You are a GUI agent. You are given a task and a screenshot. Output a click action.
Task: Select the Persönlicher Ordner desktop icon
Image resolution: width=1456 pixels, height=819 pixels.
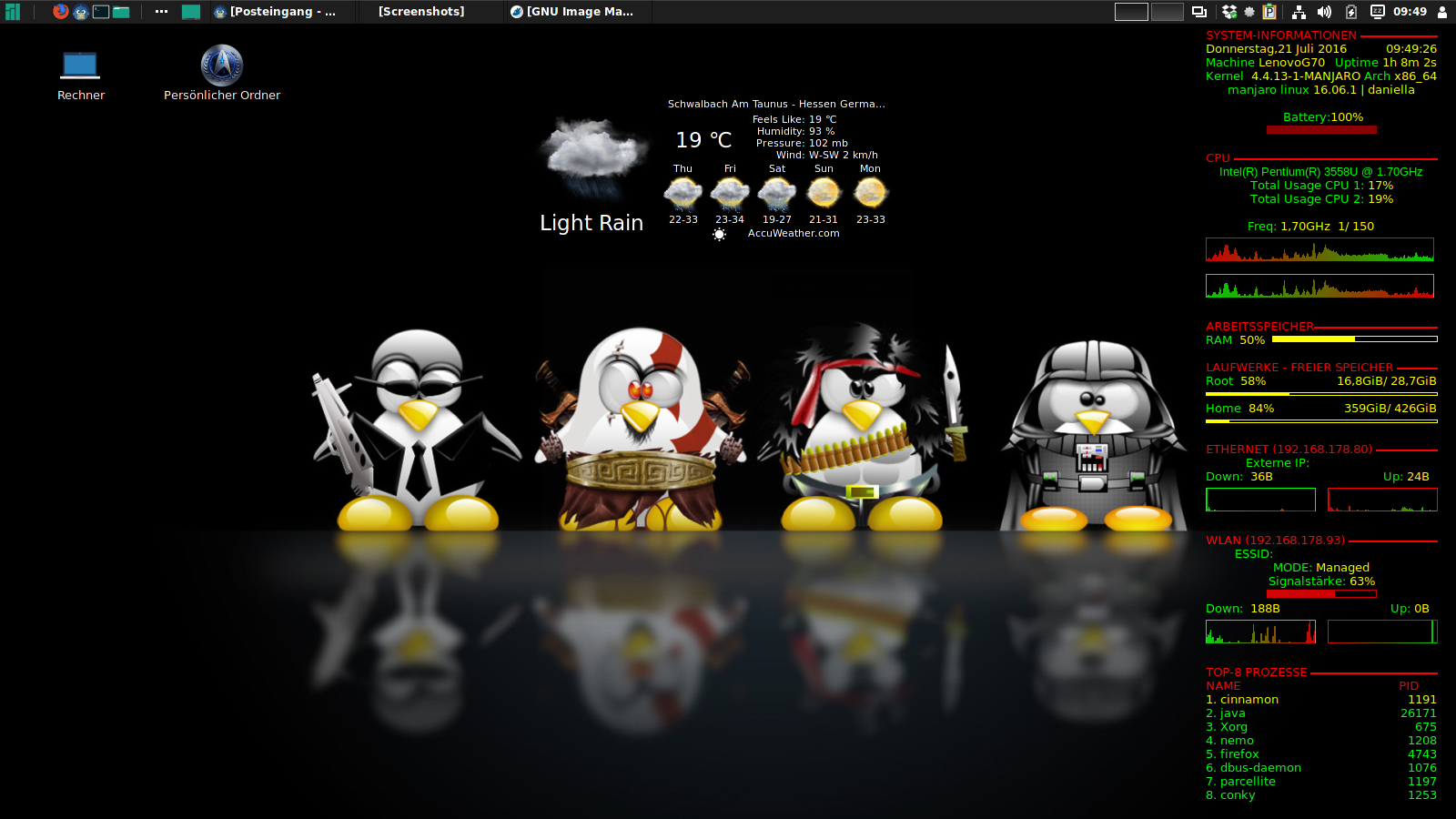point(222,73)
